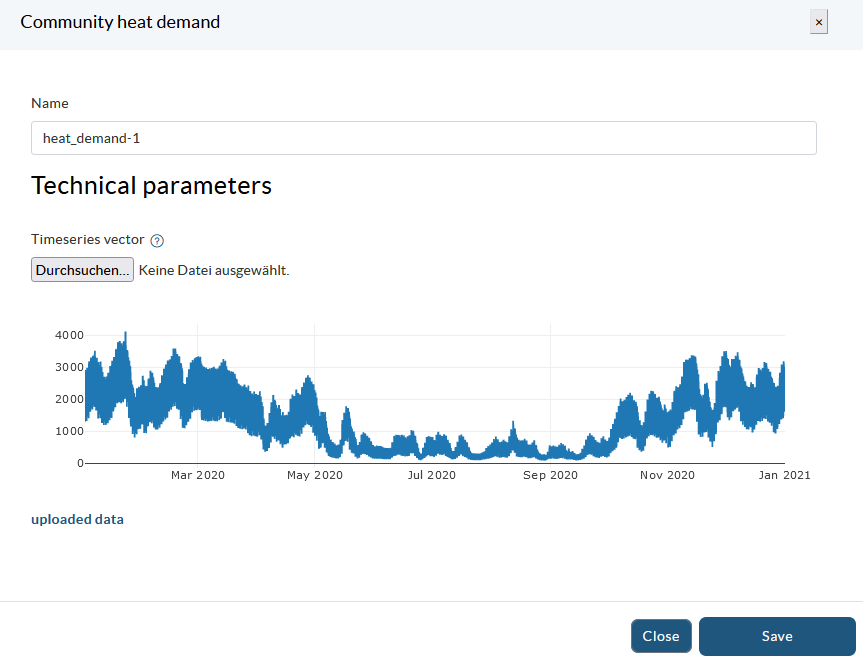The height and width of the screenshot is (663, 863).
Task: Click the Nov 2020 axis label
Action: pos(667,475)
